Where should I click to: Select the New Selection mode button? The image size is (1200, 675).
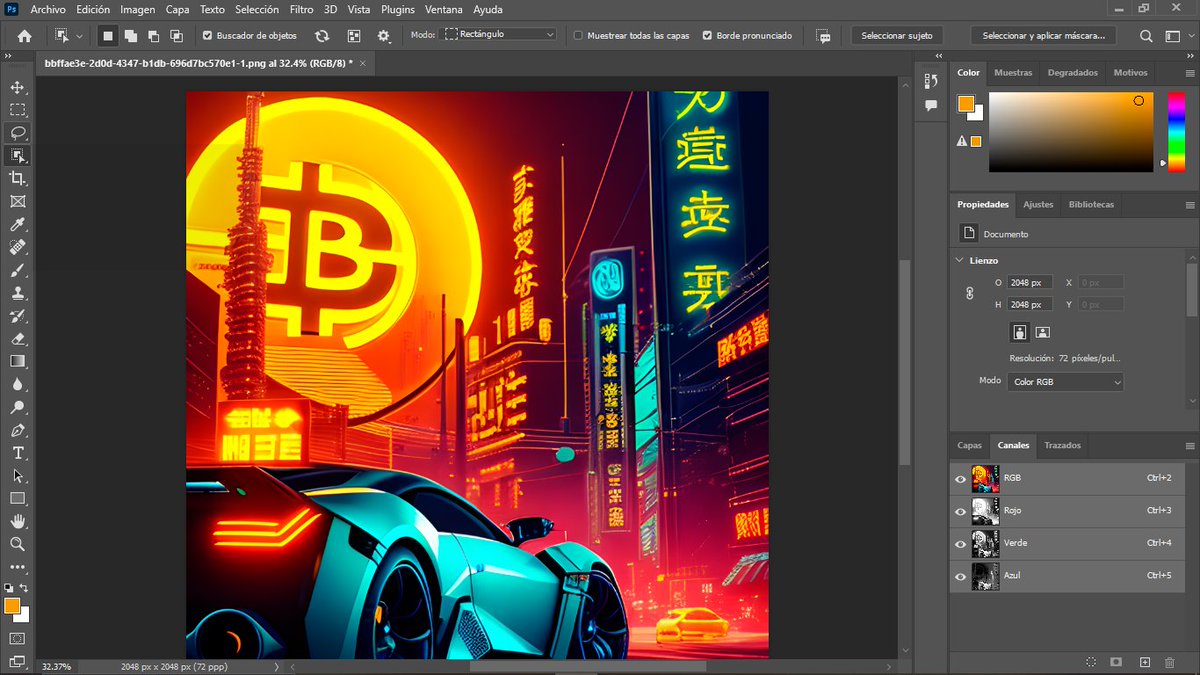coord(108,35)
